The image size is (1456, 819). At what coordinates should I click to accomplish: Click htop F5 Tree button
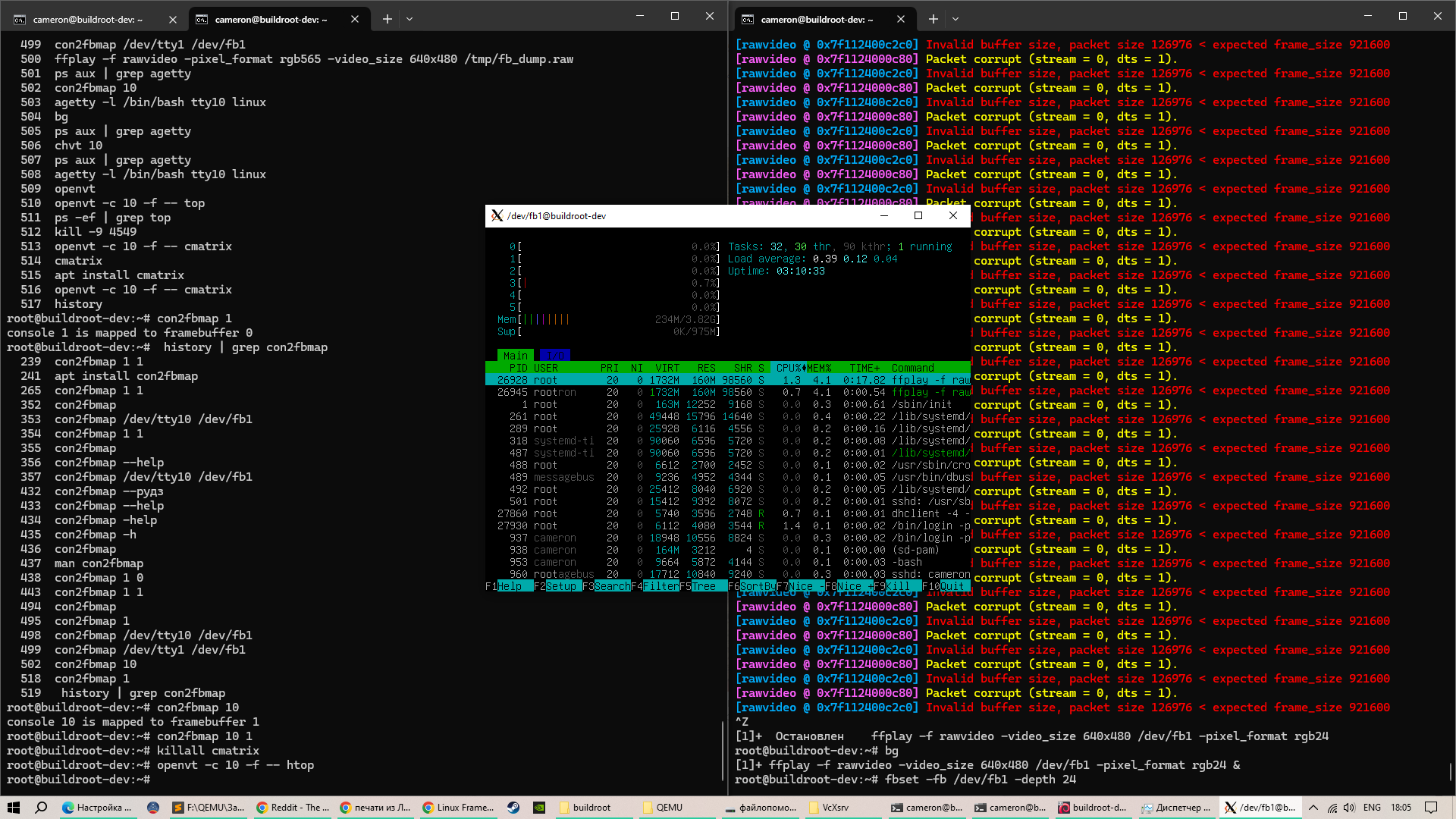[703, 586]
